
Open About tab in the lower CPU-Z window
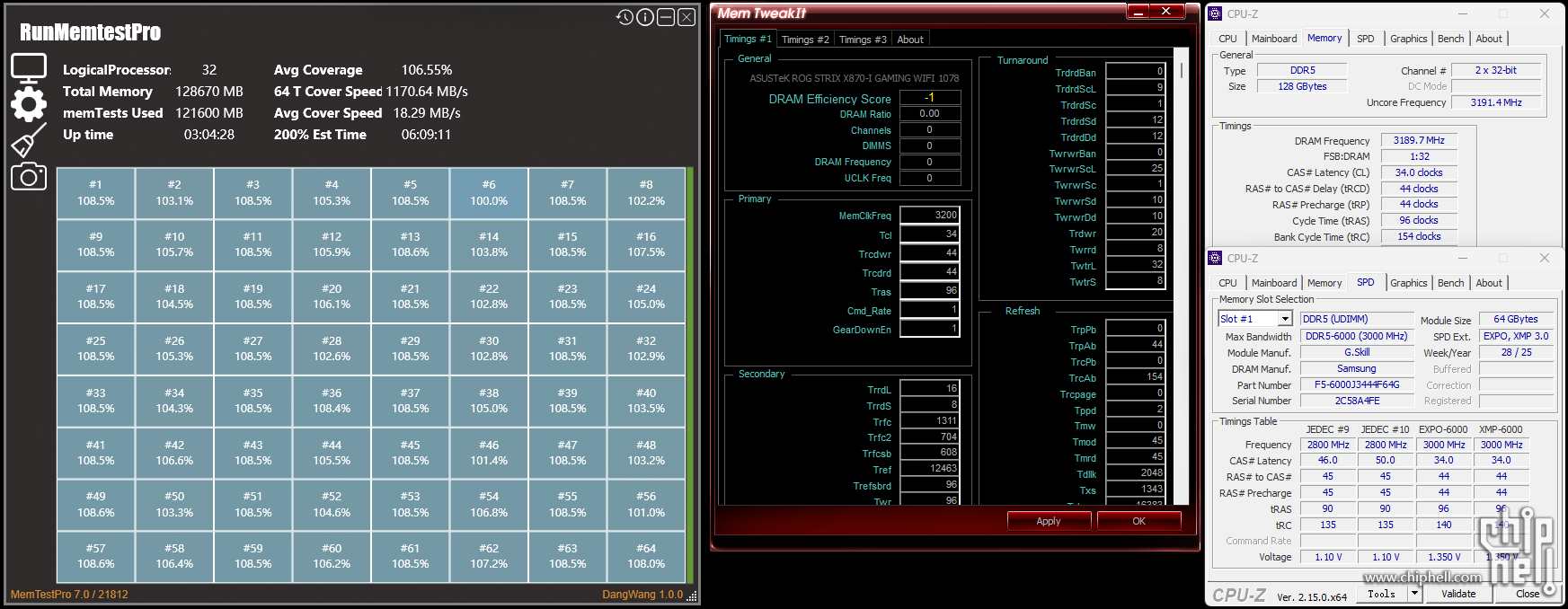click(1489, 283)
